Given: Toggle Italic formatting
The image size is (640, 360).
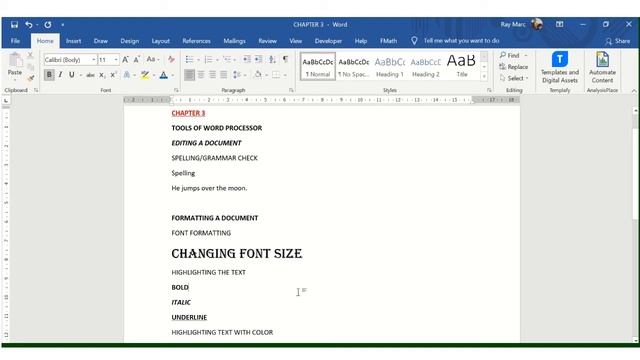Looking at the screenshot, I should click(x=60, y=75).
